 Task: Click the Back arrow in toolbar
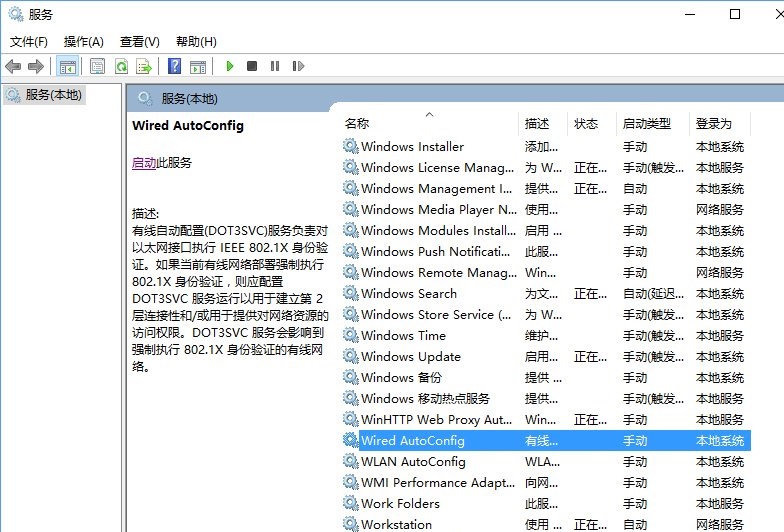coord(13,66)
